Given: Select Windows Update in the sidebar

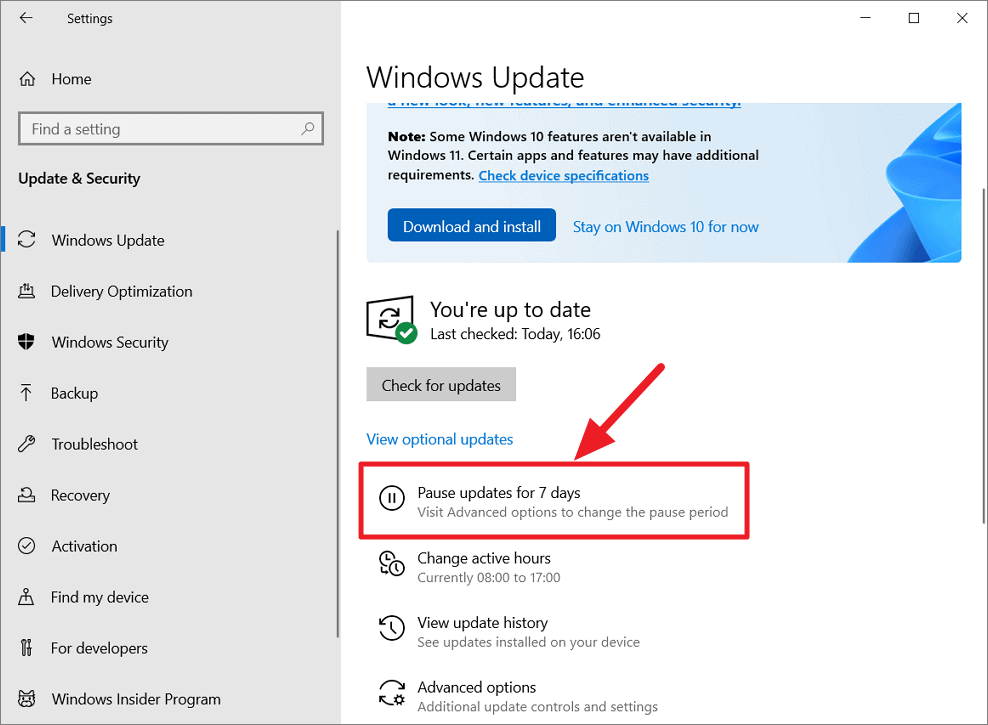Looking at the screenshot, I should (108, 240).
